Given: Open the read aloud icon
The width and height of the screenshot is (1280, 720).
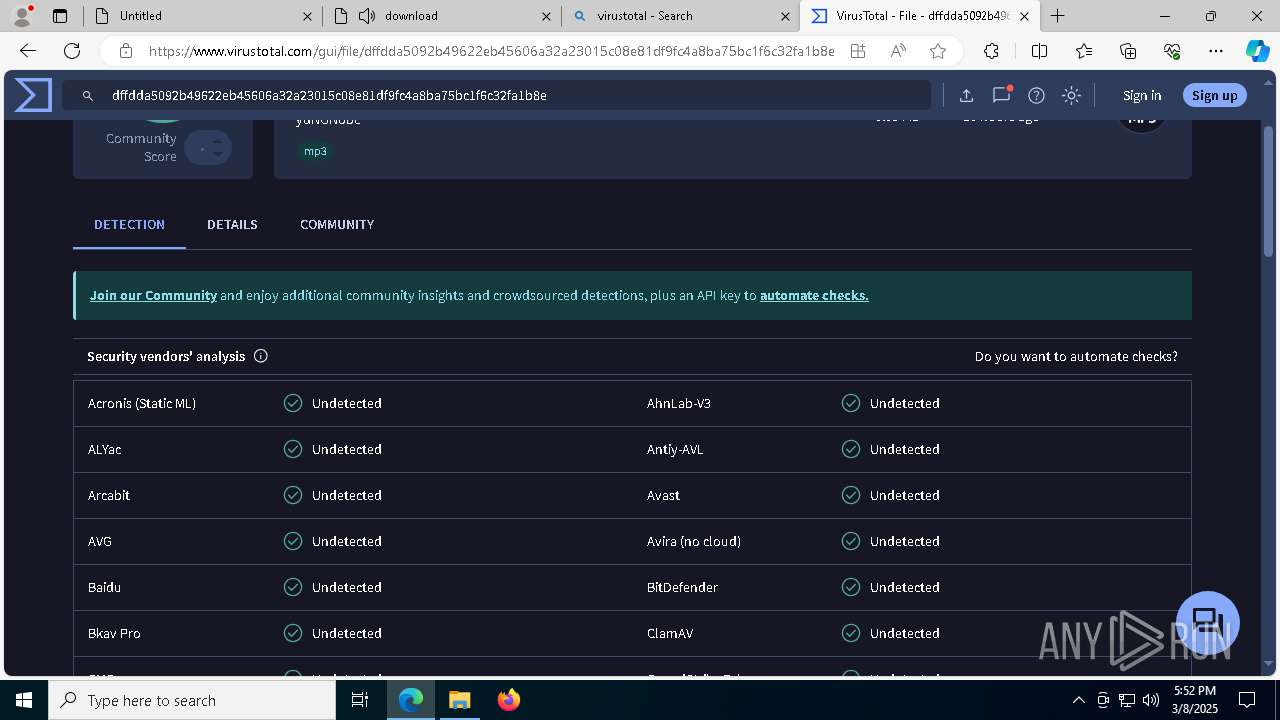Looking at the screenshot, I should [898, 51].
